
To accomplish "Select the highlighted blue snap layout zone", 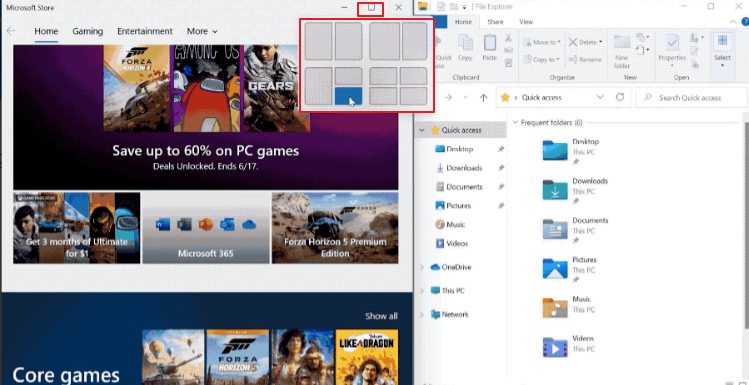I will 348,96.
